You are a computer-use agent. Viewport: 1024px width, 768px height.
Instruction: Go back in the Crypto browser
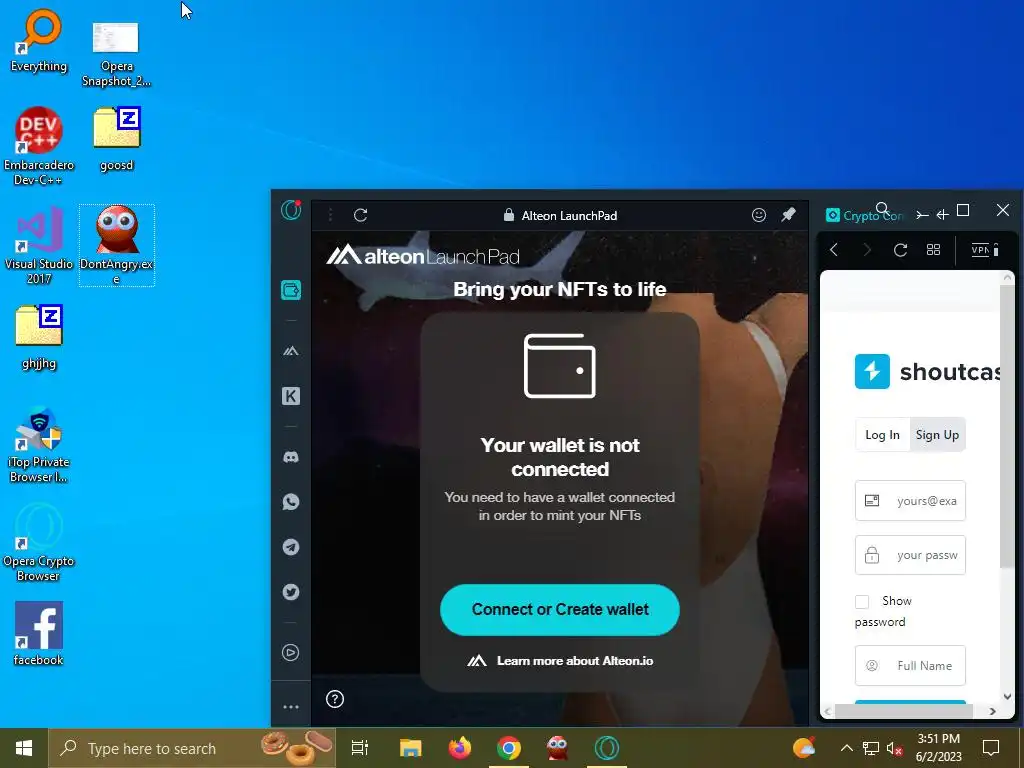point(833,249)
